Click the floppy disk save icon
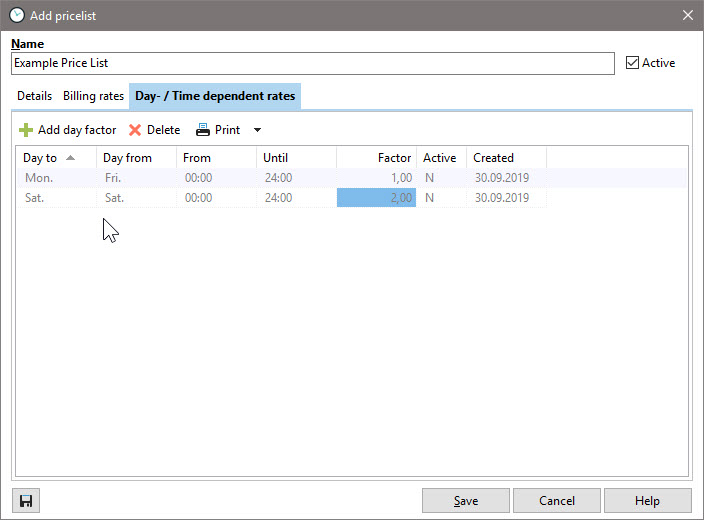704x520 pixels. click(26, 501)
